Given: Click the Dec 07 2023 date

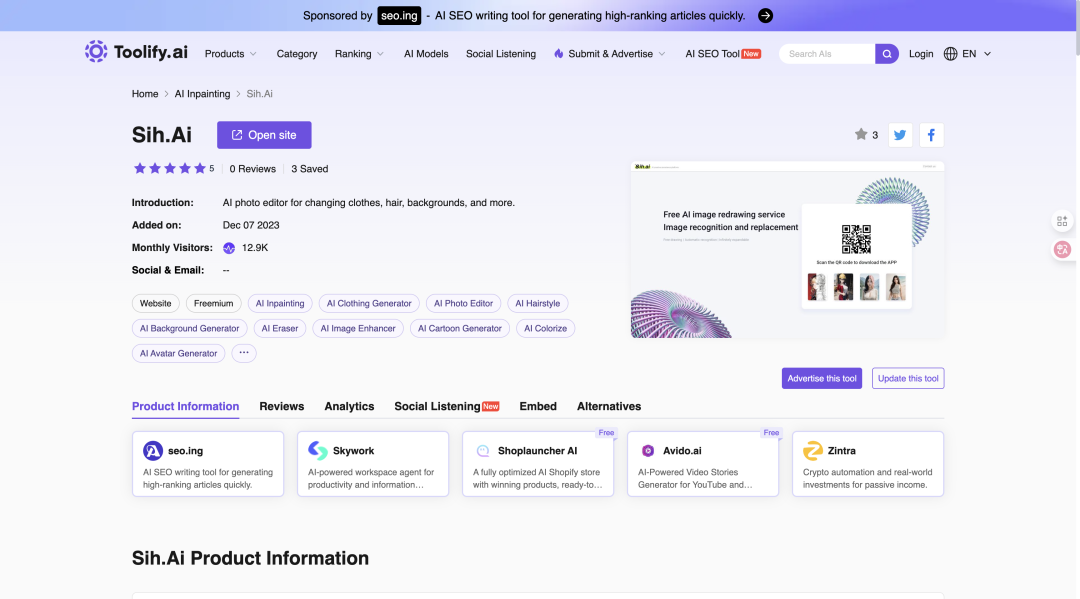Looking at the screenshot, I should point(251,225).
